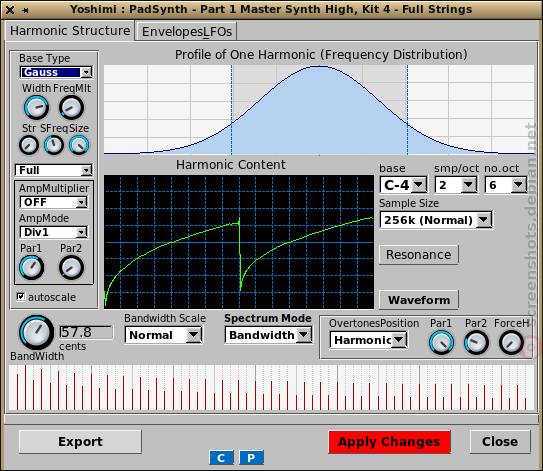Open the Resonance editor button
Image resolution: width=543 pixels, height=471 pixels.
pyautogui.click(x=419, y=255)
